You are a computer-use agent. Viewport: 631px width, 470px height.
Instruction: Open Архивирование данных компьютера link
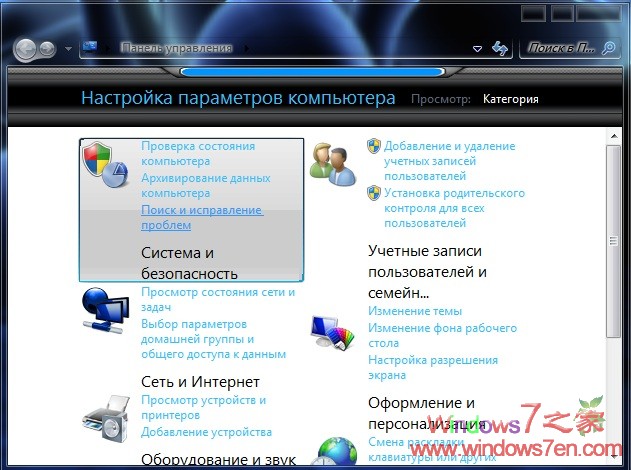(x=206, y=186)
